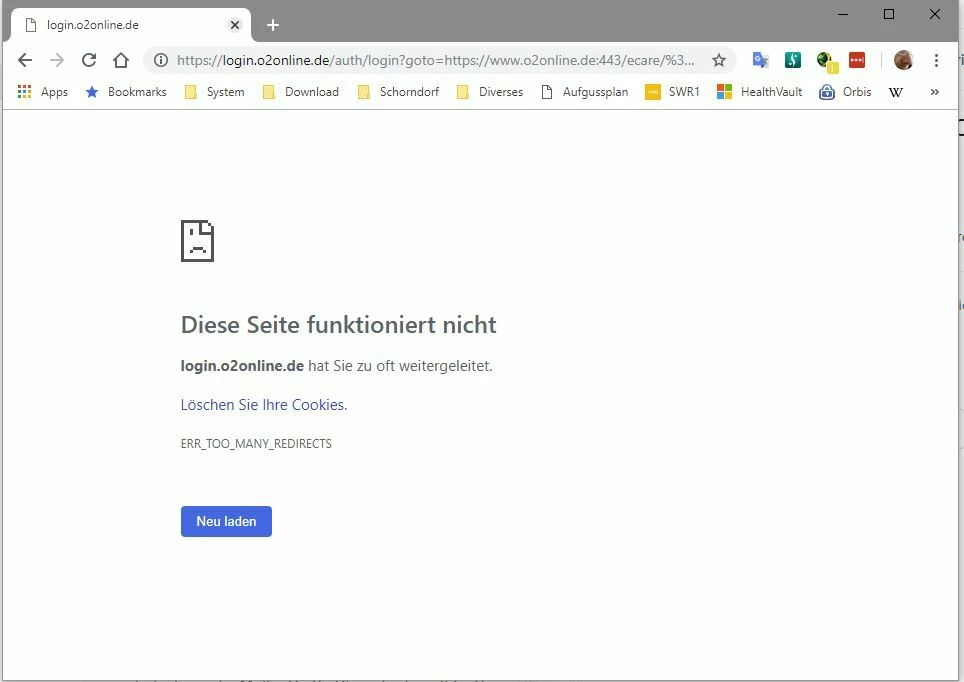Open the Chrome profile avatar
Viewport: 964px width, 682px height.
click(903, 60)
